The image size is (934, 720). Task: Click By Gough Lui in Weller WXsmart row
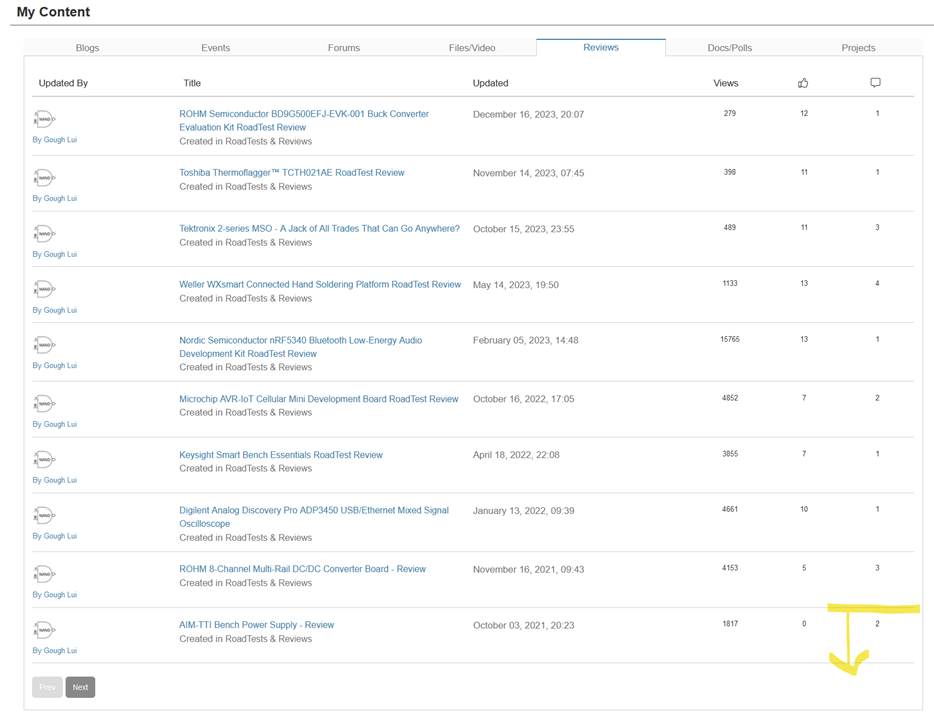point(55,310)
